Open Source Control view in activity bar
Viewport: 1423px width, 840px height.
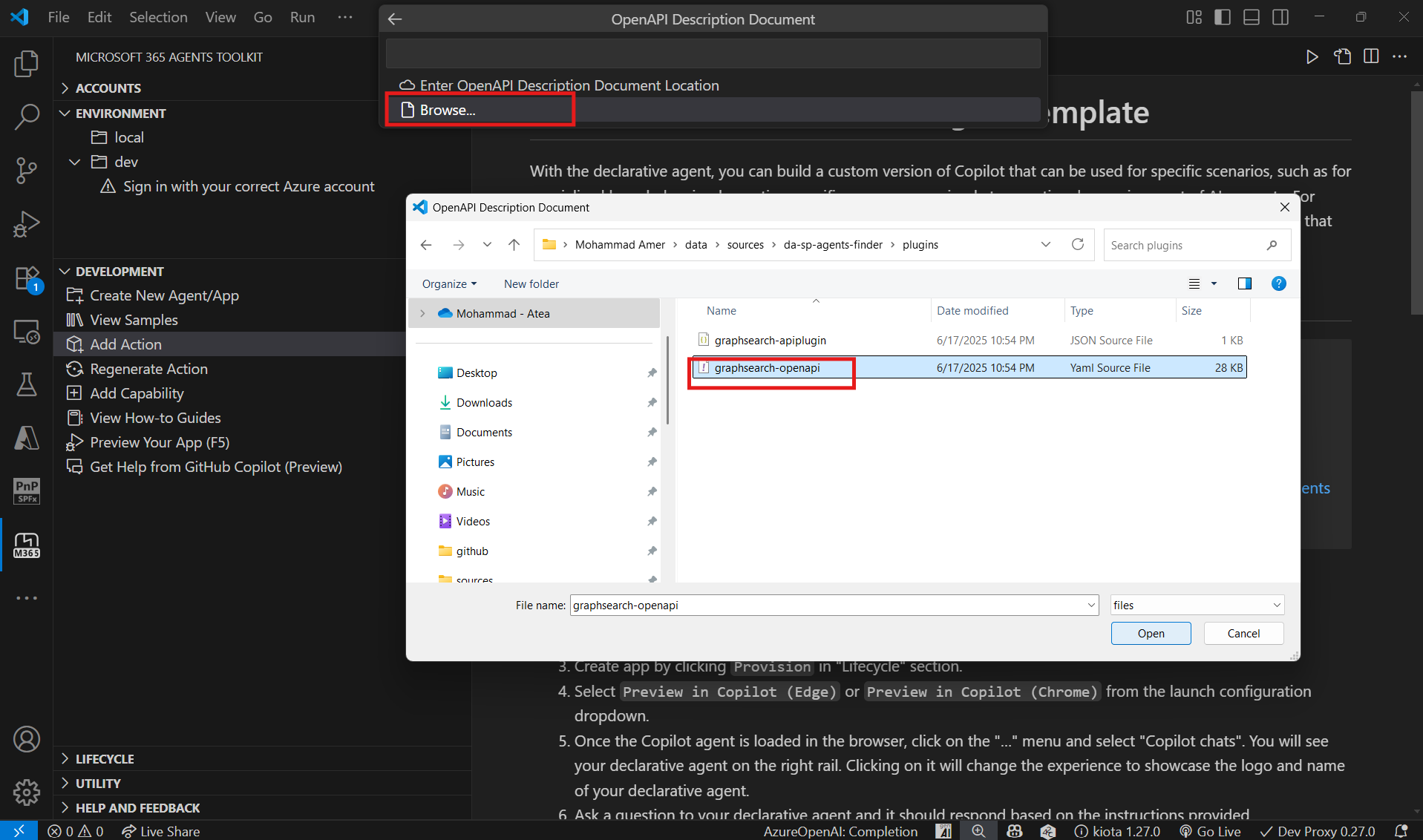coord(27,170)
